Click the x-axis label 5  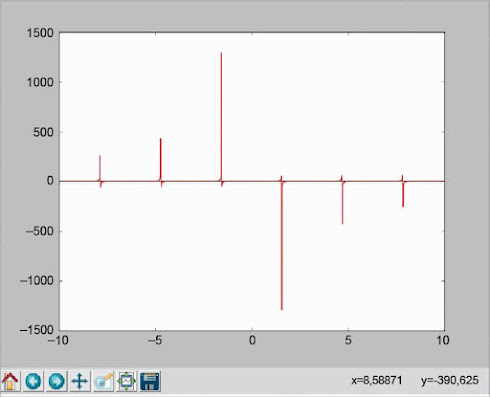(x=348, y=340)
